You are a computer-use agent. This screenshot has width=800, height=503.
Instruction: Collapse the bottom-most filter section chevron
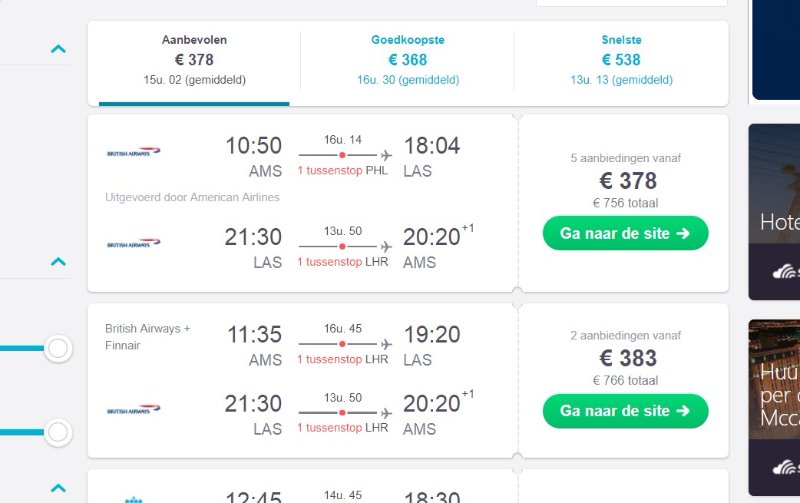point(58,488)
